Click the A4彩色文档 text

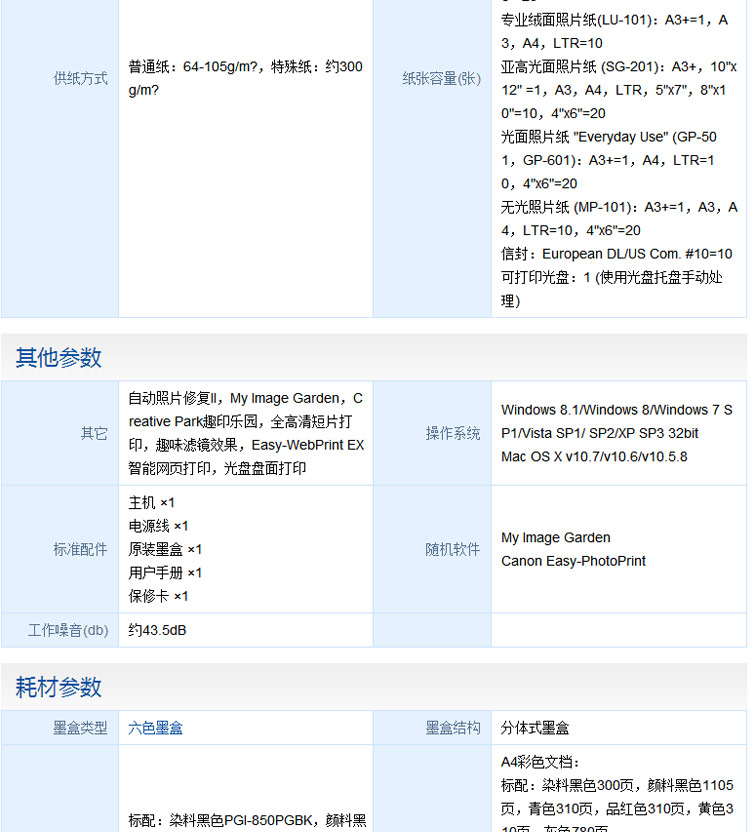coord(540,762)
